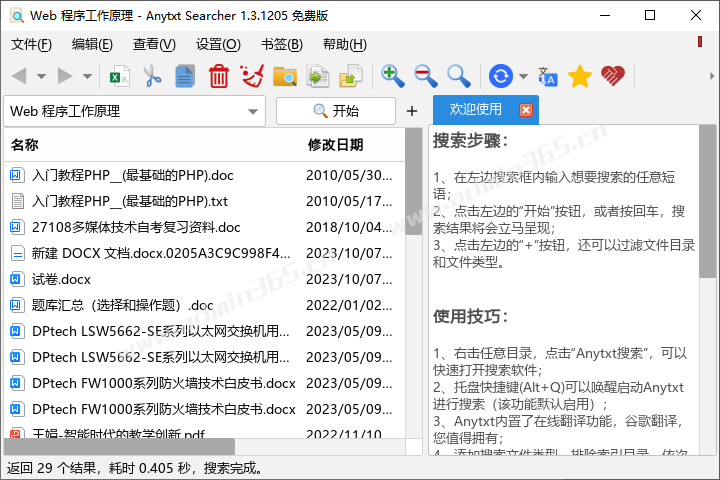Zoom in with the plus magnifier
The height and width of the screenshot is (480, 720).
click(x=393, y=76)
